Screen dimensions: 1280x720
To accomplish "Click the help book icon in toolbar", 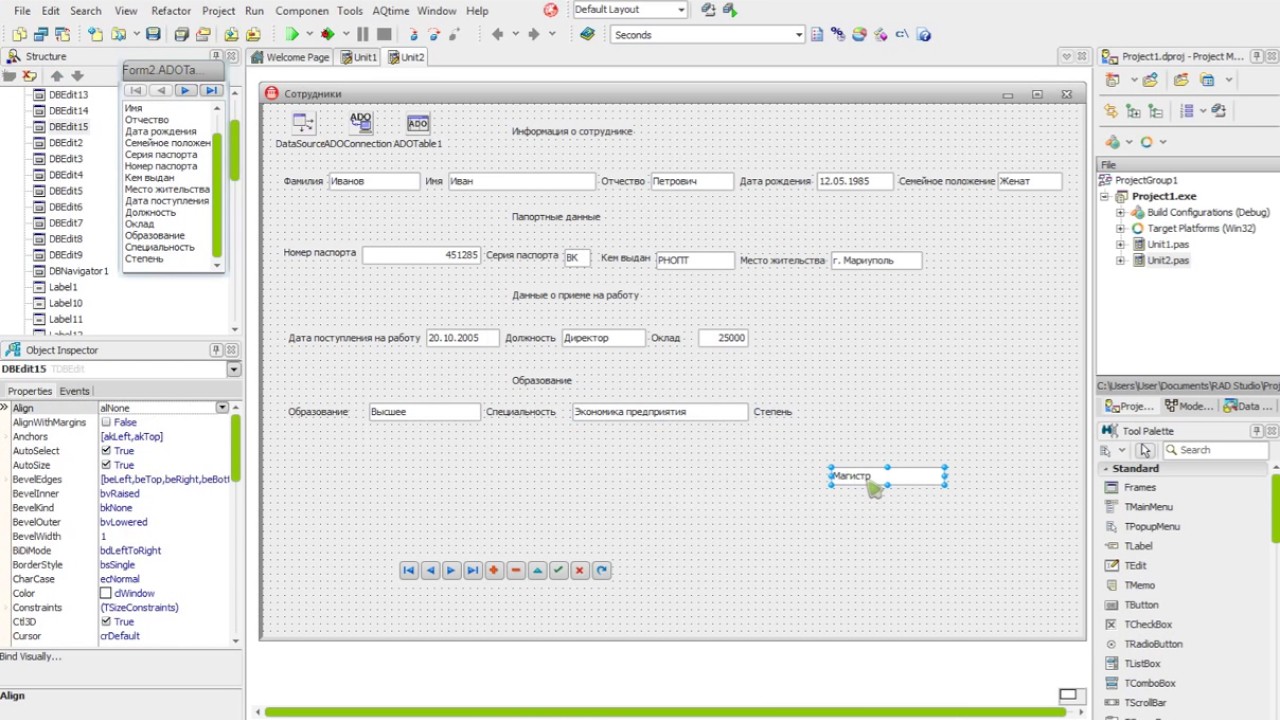I will click(x=587, y=34).
